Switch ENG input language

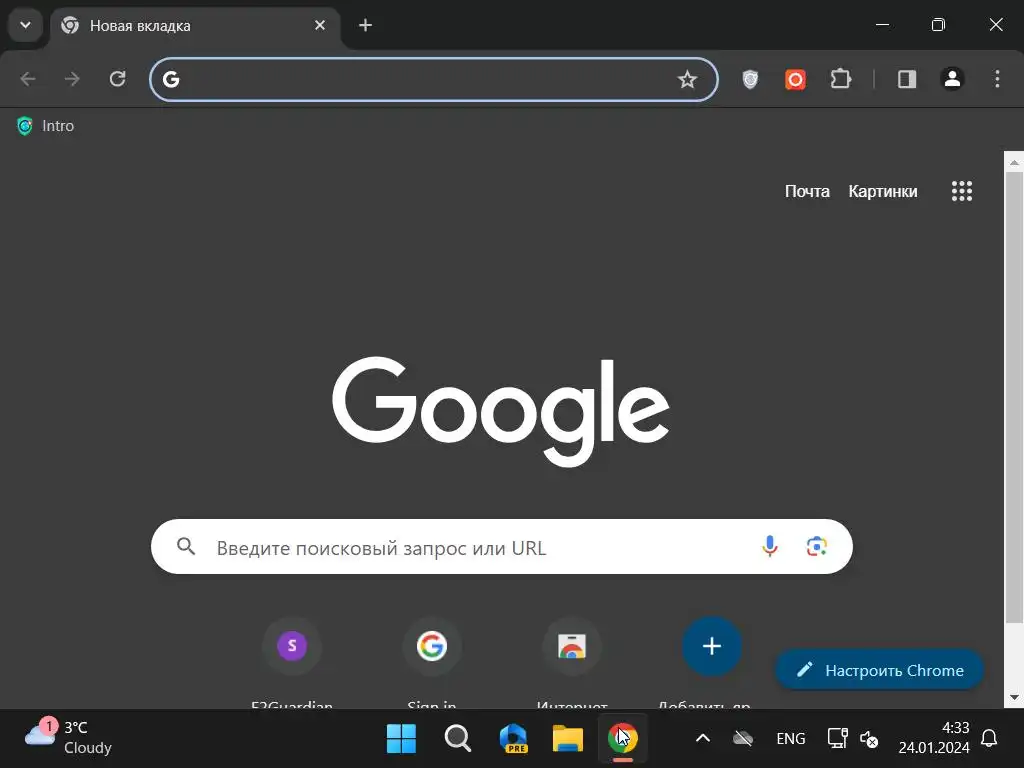click(791, 739)
